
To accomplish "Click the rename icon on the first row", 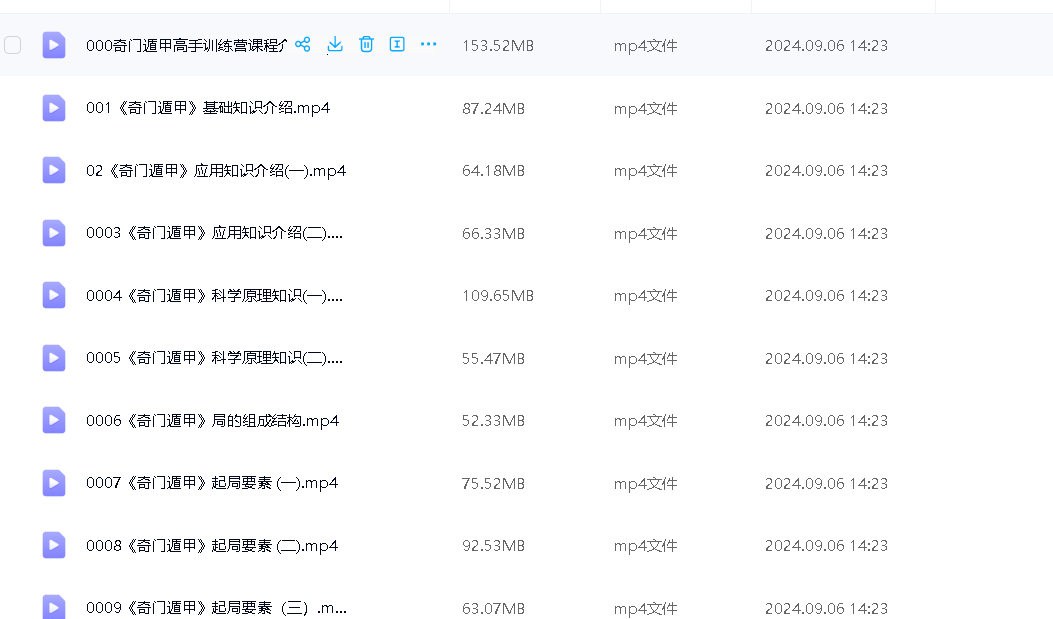I will pyautogui.click(x=397, y=45).
